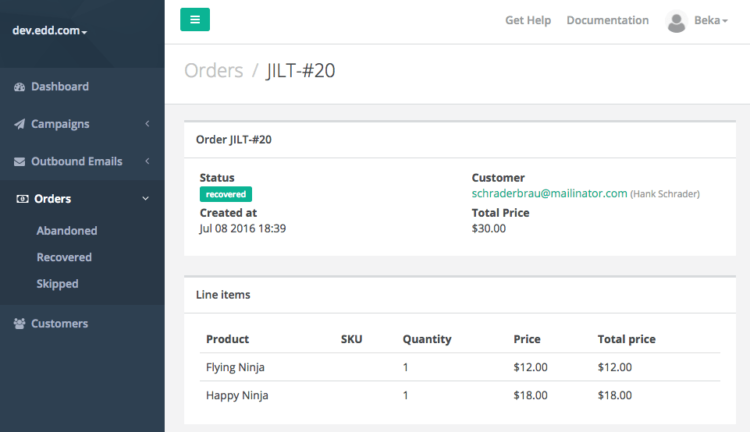Image resolution: width=750 pixels, height=432 pixels.
Task: Toggle the sidebar with the green hamburger button
Action: 195,20
